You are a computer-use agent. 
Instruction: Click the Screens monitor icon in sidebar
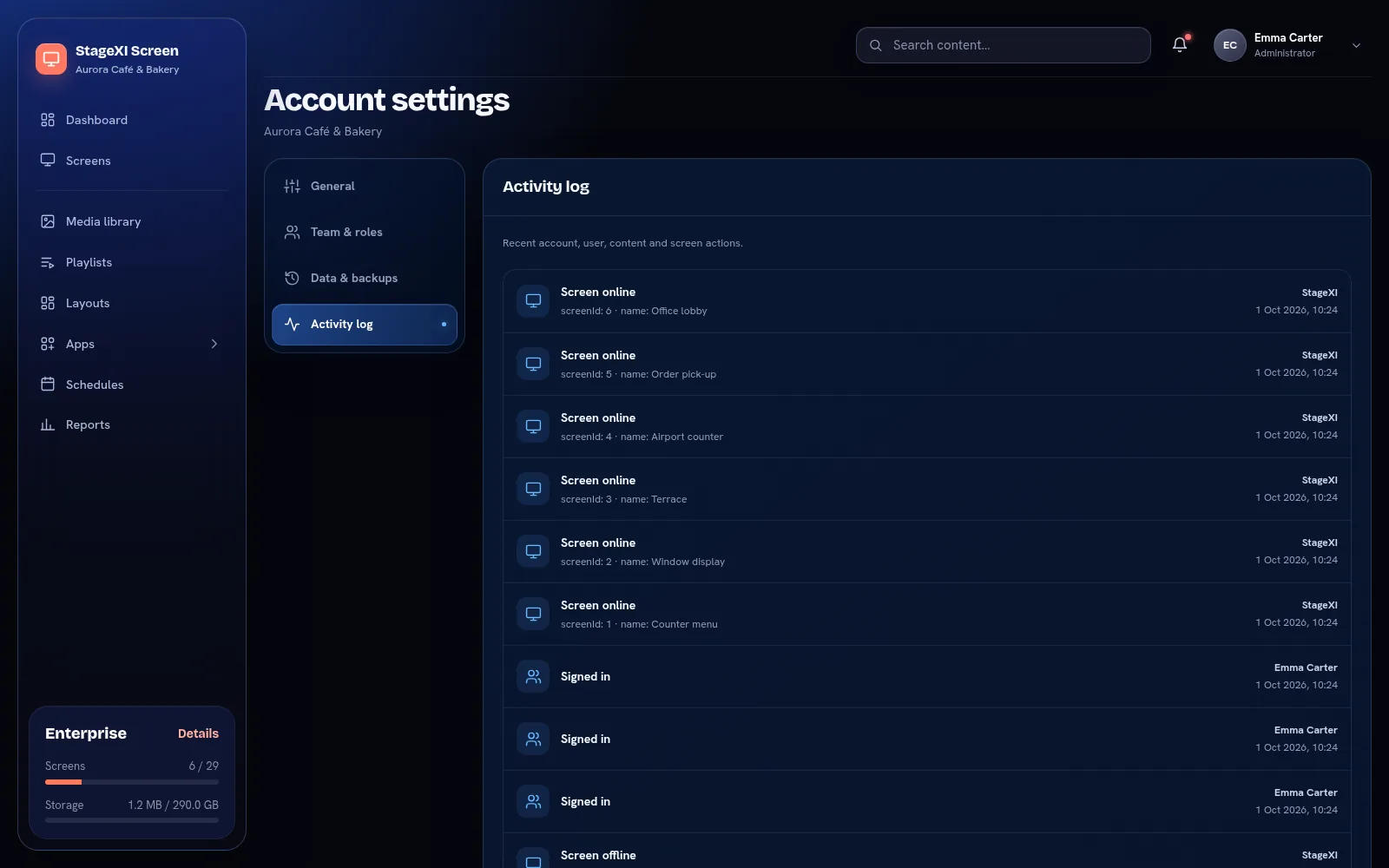click(48, 161)
